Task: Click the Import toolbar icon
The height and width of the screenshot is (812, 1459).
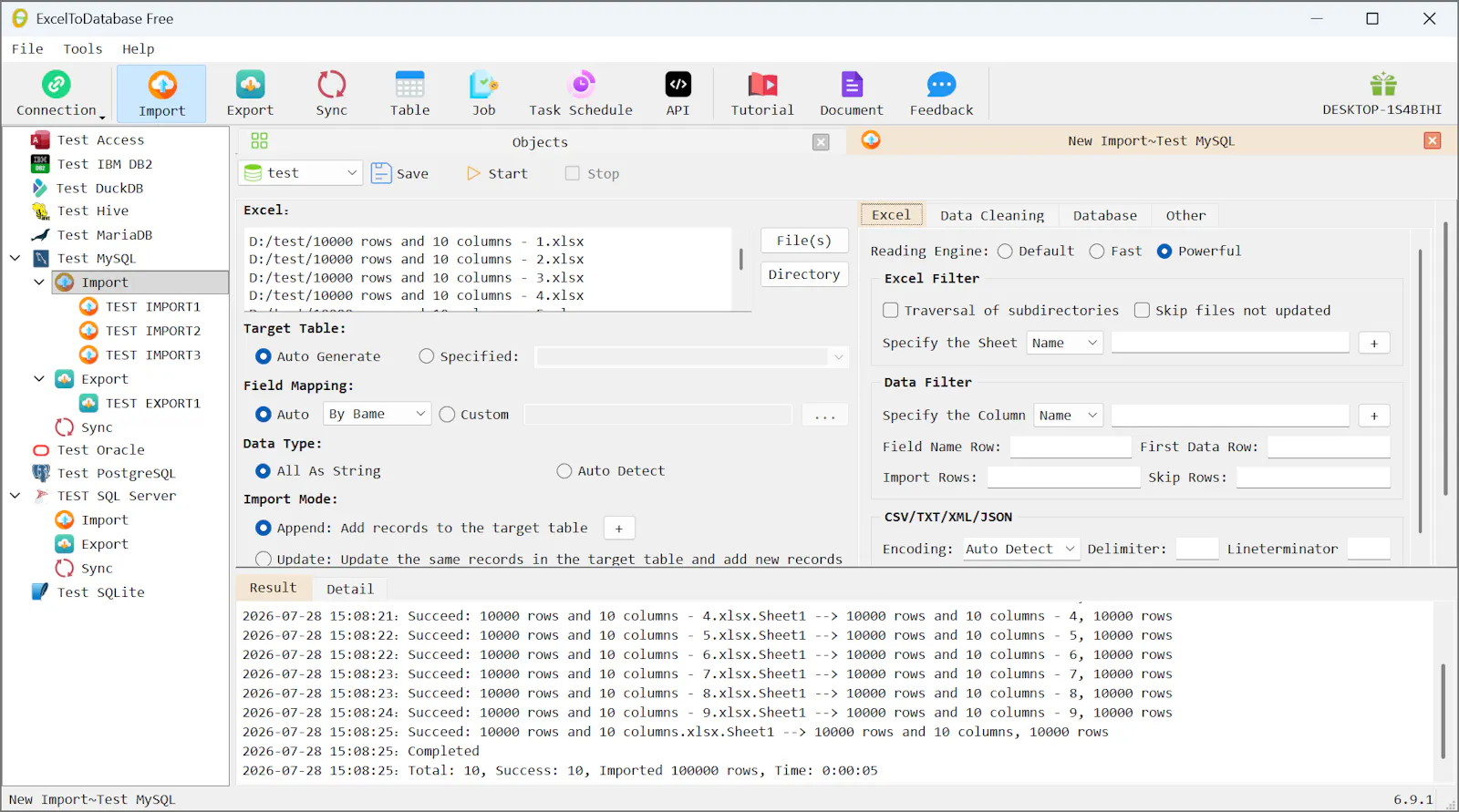Action: point(162,94)
